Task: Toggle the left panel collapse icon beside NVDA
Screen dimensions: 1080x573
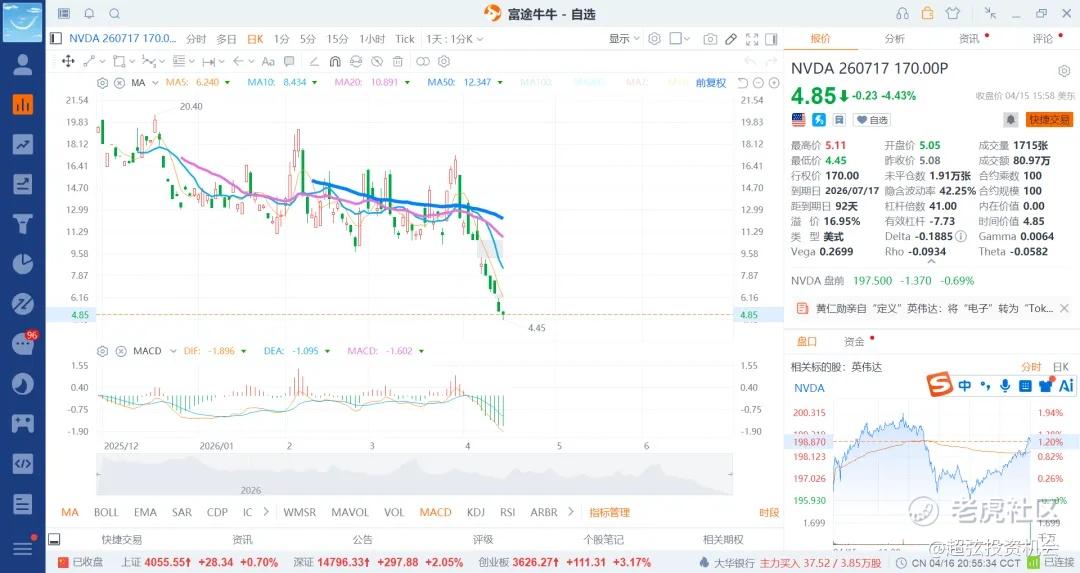Action: pyautogui.click(x=56, y=39)
